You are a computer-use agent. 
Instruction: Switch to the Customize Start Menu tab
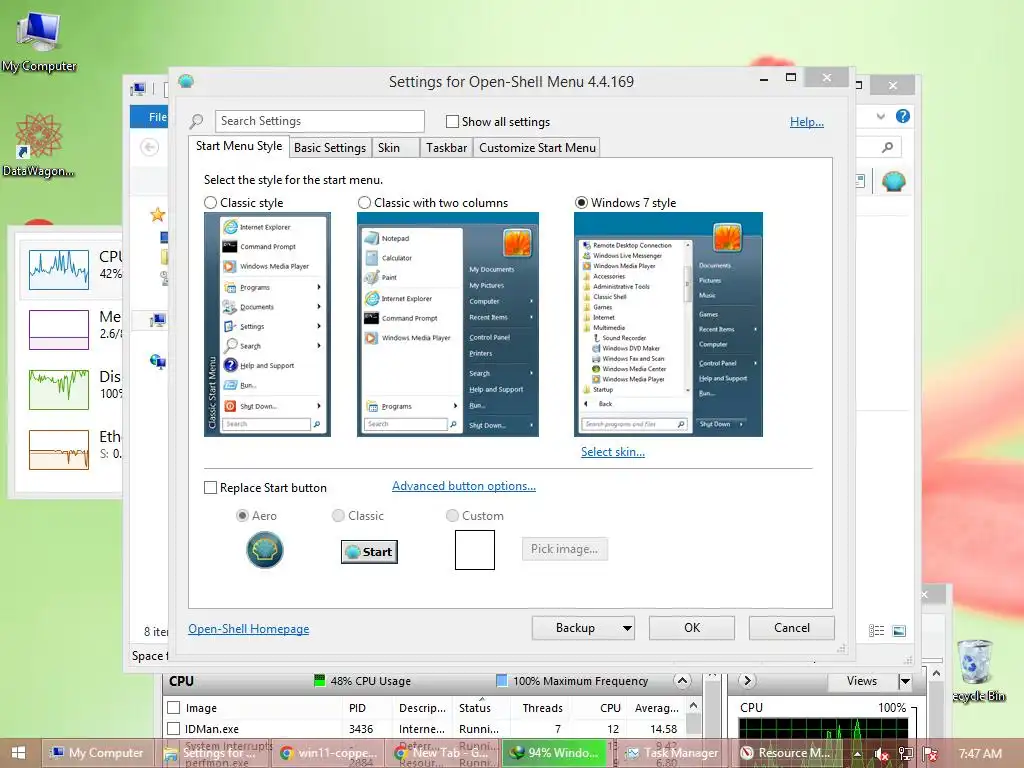click(537, 148)
